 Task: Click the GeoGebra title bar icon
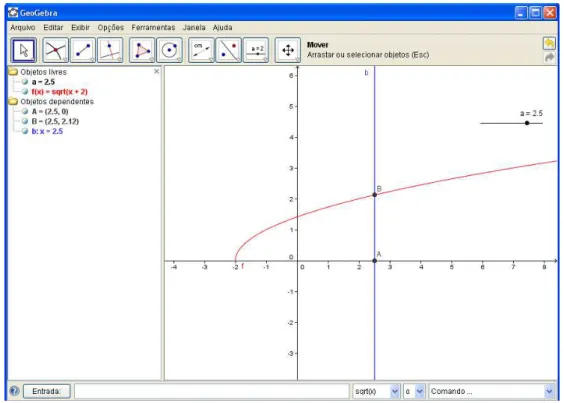13,13
